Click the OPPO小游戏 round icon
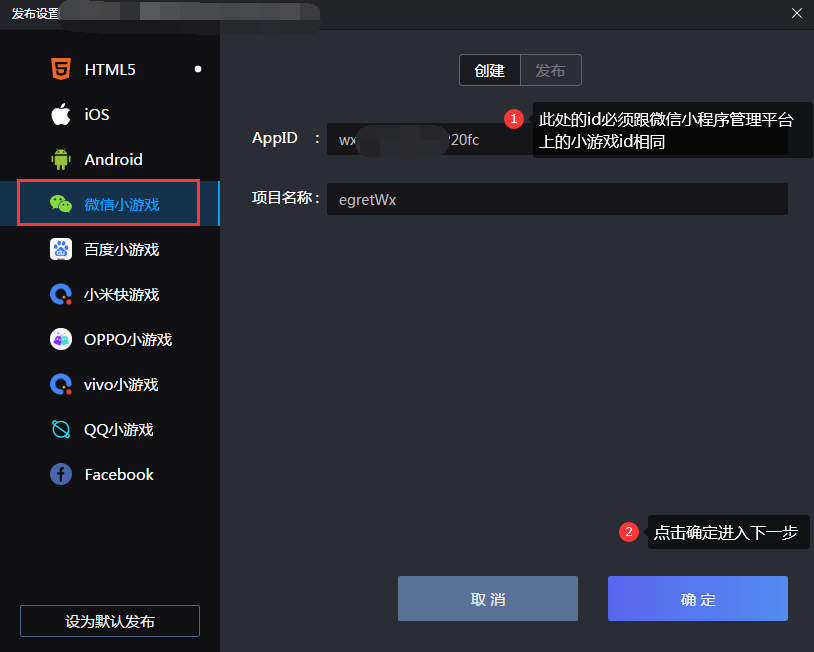Viewport: 814px width, 652px height. [61, 339]
